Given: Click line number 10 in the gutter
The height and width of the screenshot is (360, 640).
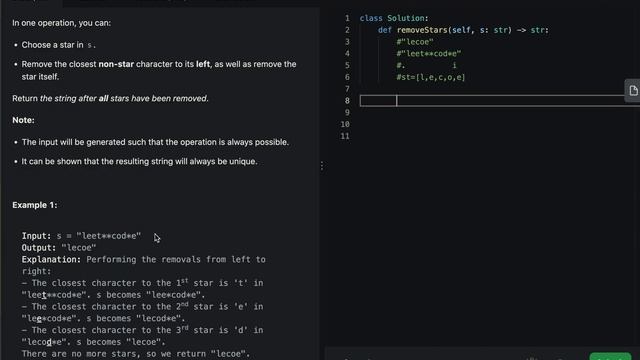Looking at the screenshot, I should coord(345,124).
